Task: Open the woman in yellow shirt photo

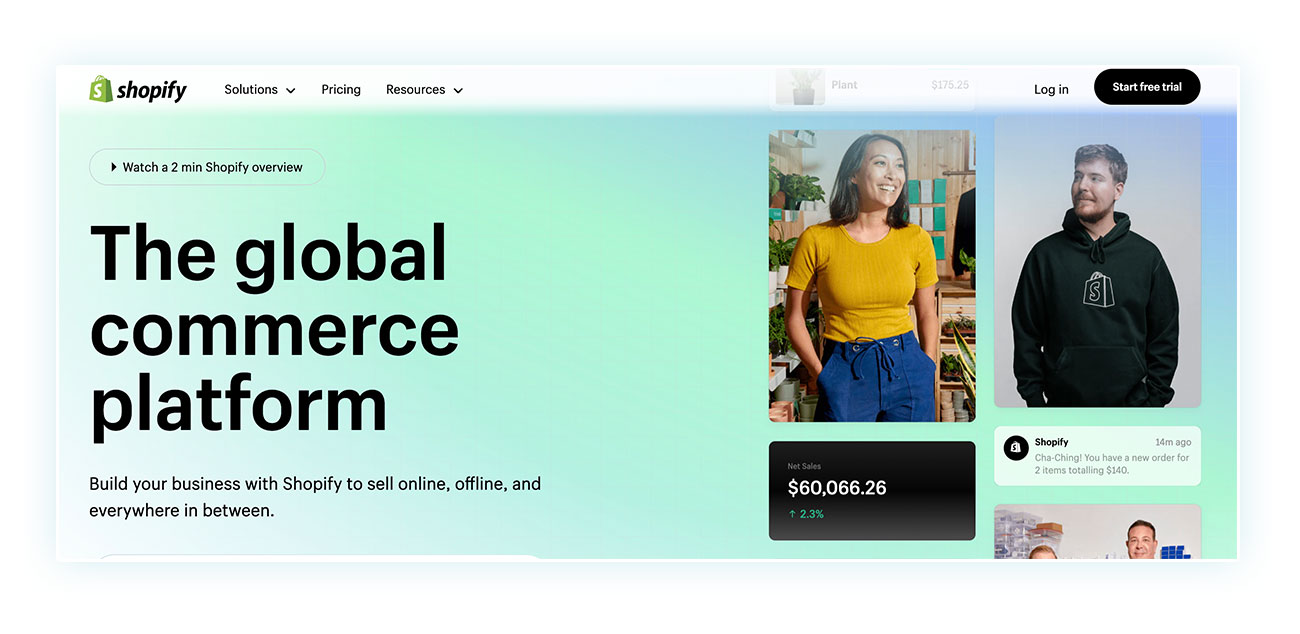Action: pos(871,276)
